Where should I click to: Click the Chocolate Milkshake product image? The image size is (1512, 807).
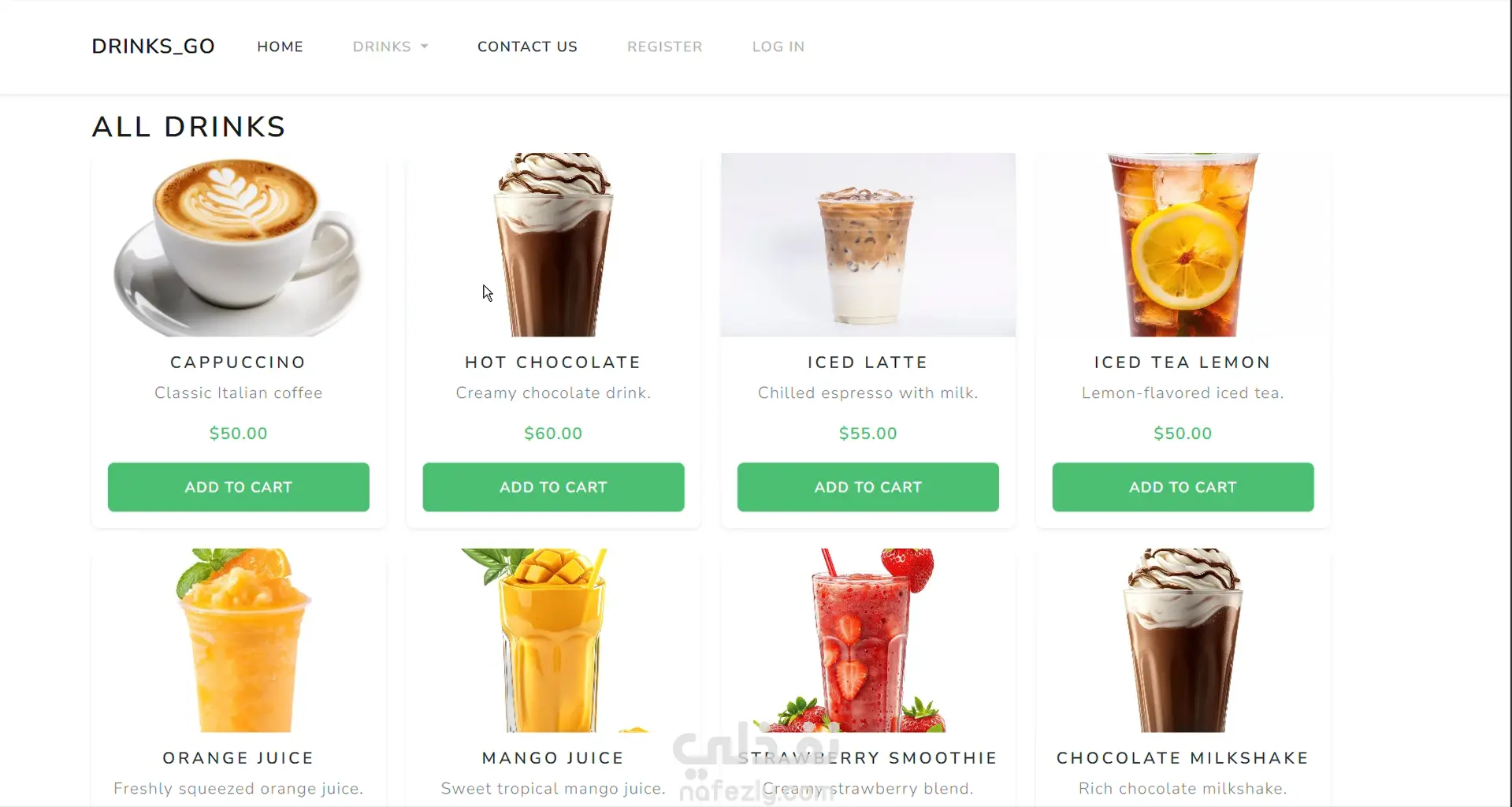tap(1183, 641)
